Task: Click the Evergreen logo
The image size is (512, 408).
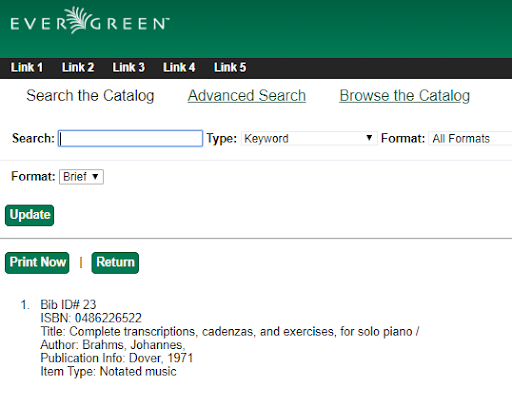Action: pyautogui.click(x=90, y=21)
